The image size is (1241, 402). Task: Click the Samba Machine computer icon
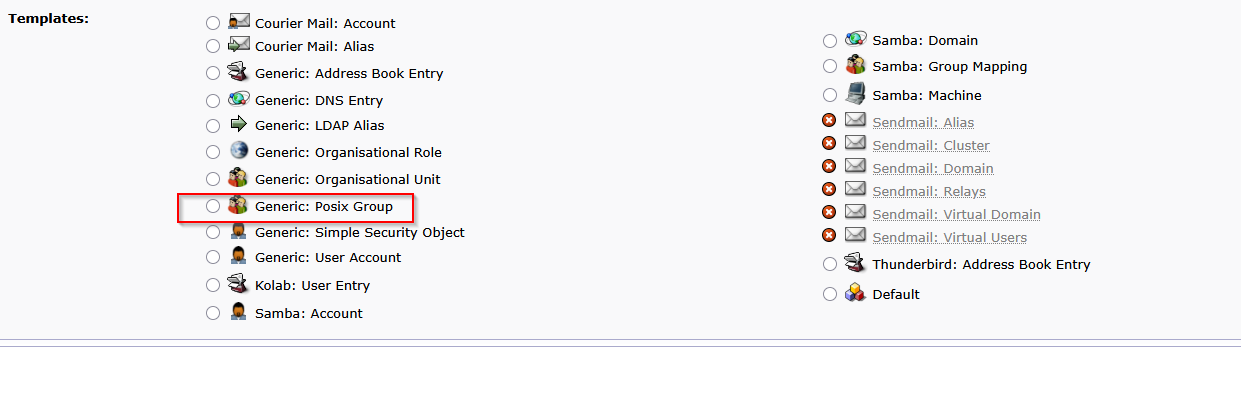(855, 94)
